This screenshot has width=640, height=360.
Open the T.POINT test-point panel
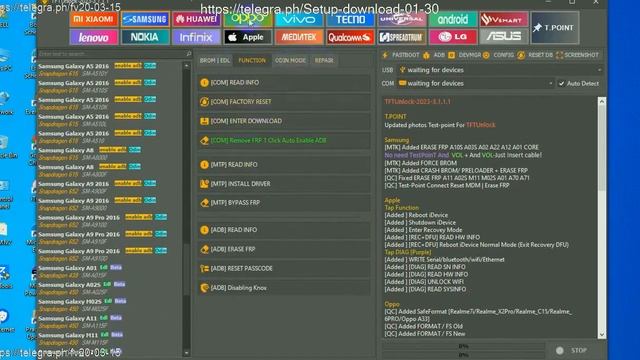pyautogui.click(x=555, y=28)
